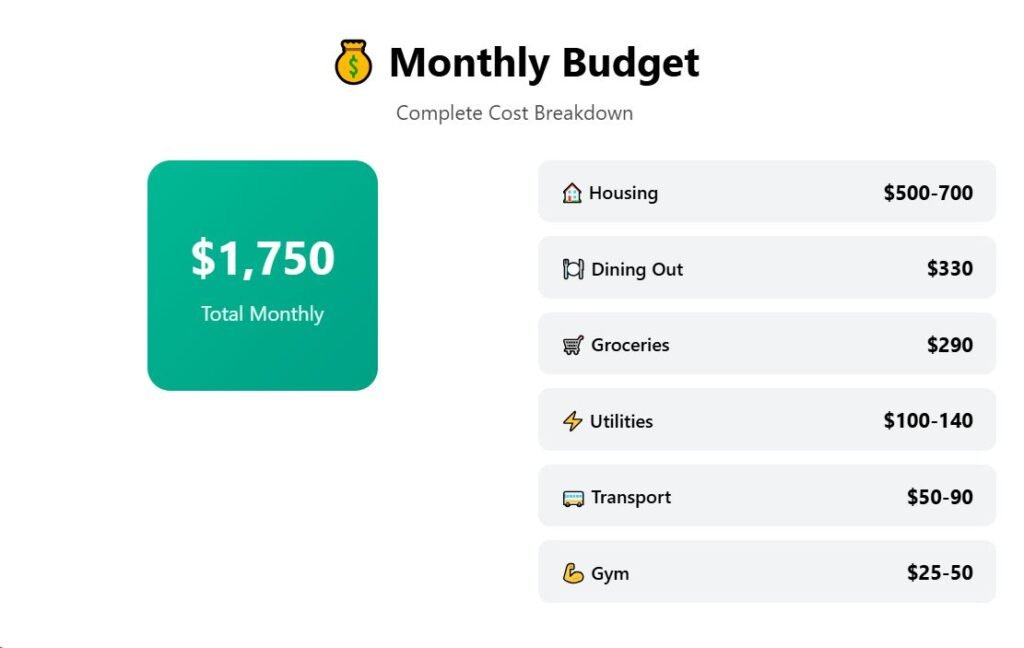
Task: Click the Utilities lightning bolt icon
Action: coord(572,421)
